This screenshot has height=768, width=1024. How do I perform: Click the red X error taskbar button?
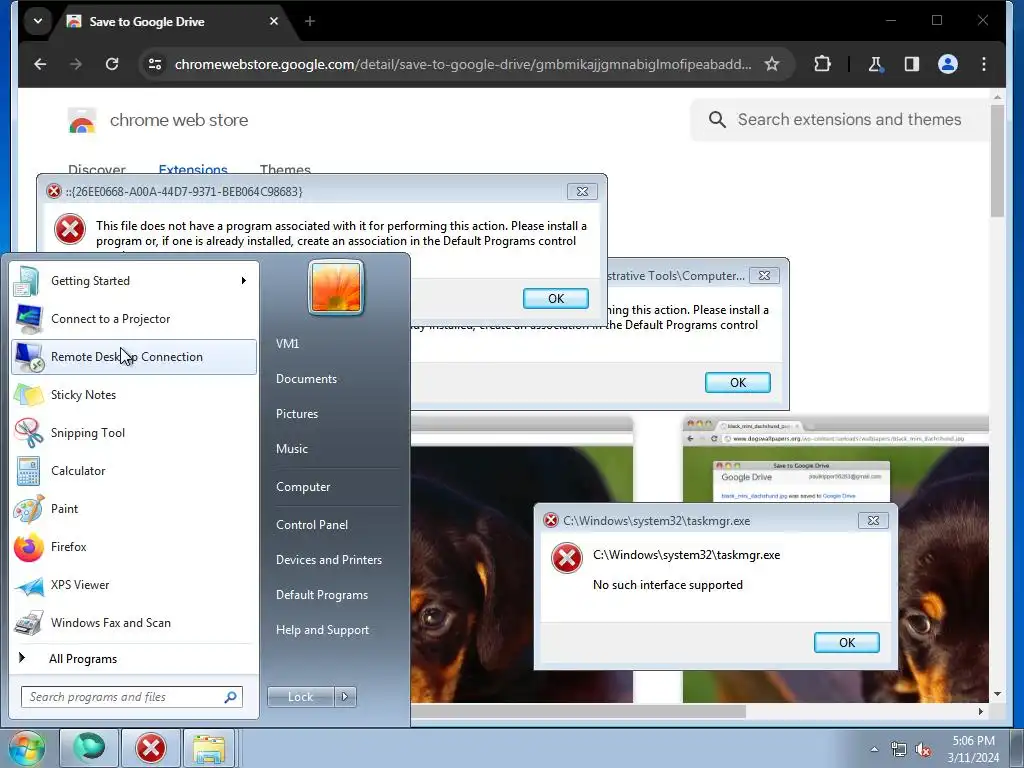151,748
